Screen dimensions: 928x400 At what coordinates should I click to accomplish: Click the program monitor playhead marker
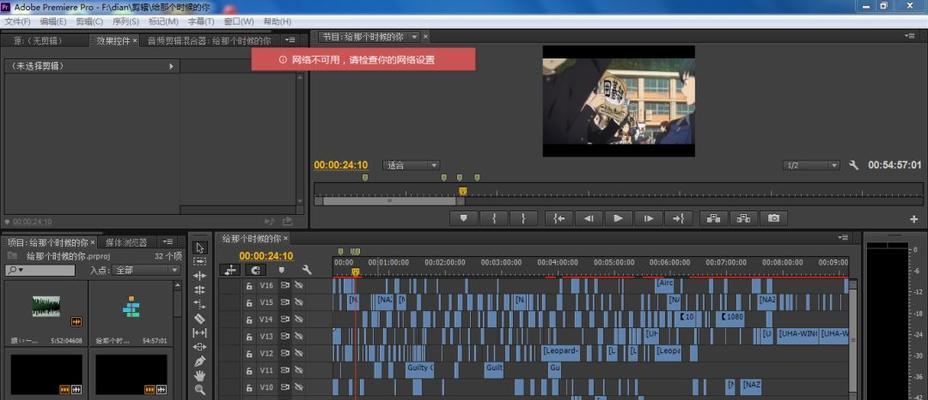[463, 191]
